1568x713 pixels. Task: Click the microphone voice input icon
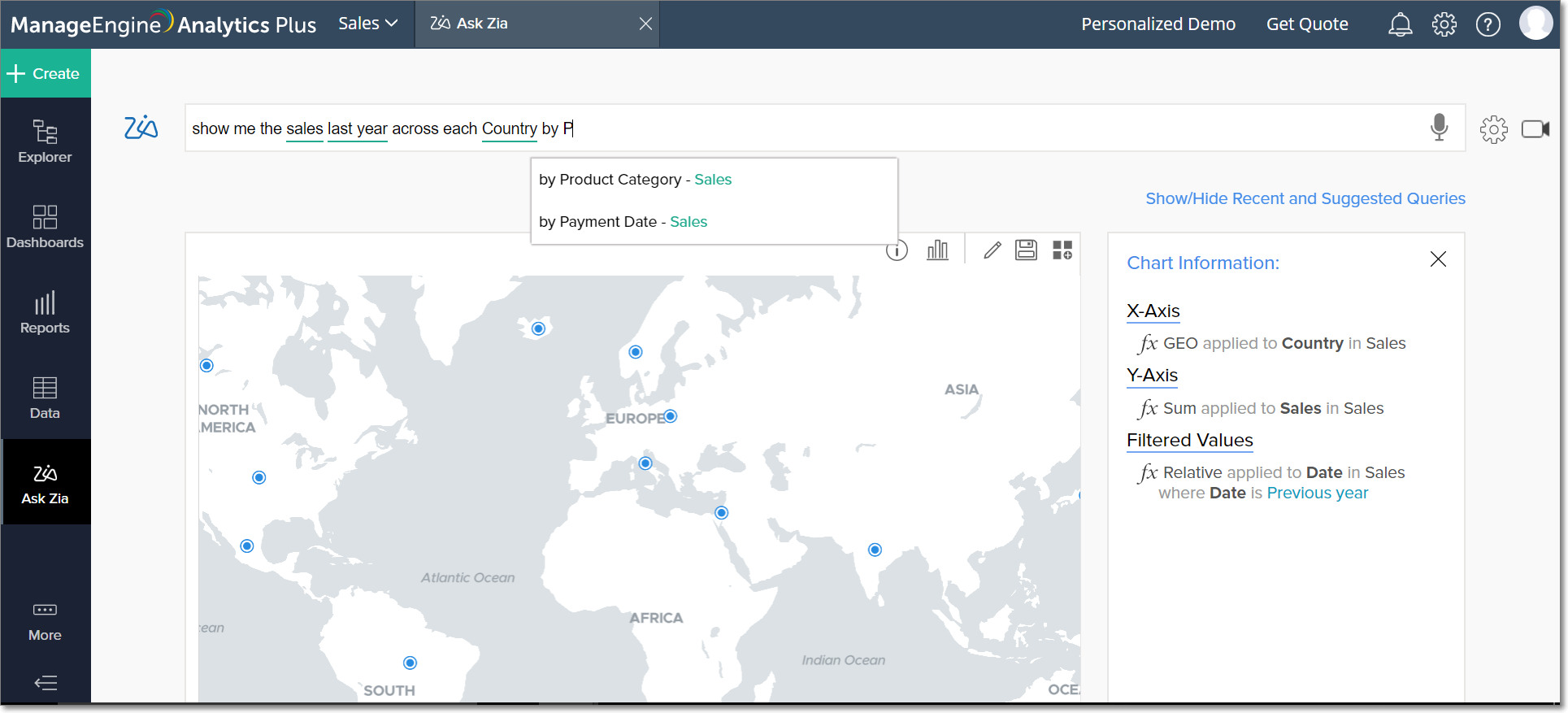point(1439,128)
